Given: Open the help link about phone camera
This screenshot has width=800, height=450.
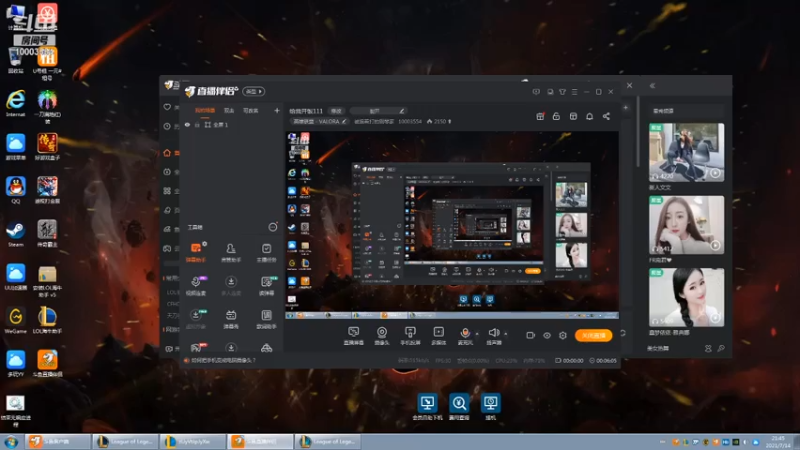Looking at the screenshot, I should 223,360.
